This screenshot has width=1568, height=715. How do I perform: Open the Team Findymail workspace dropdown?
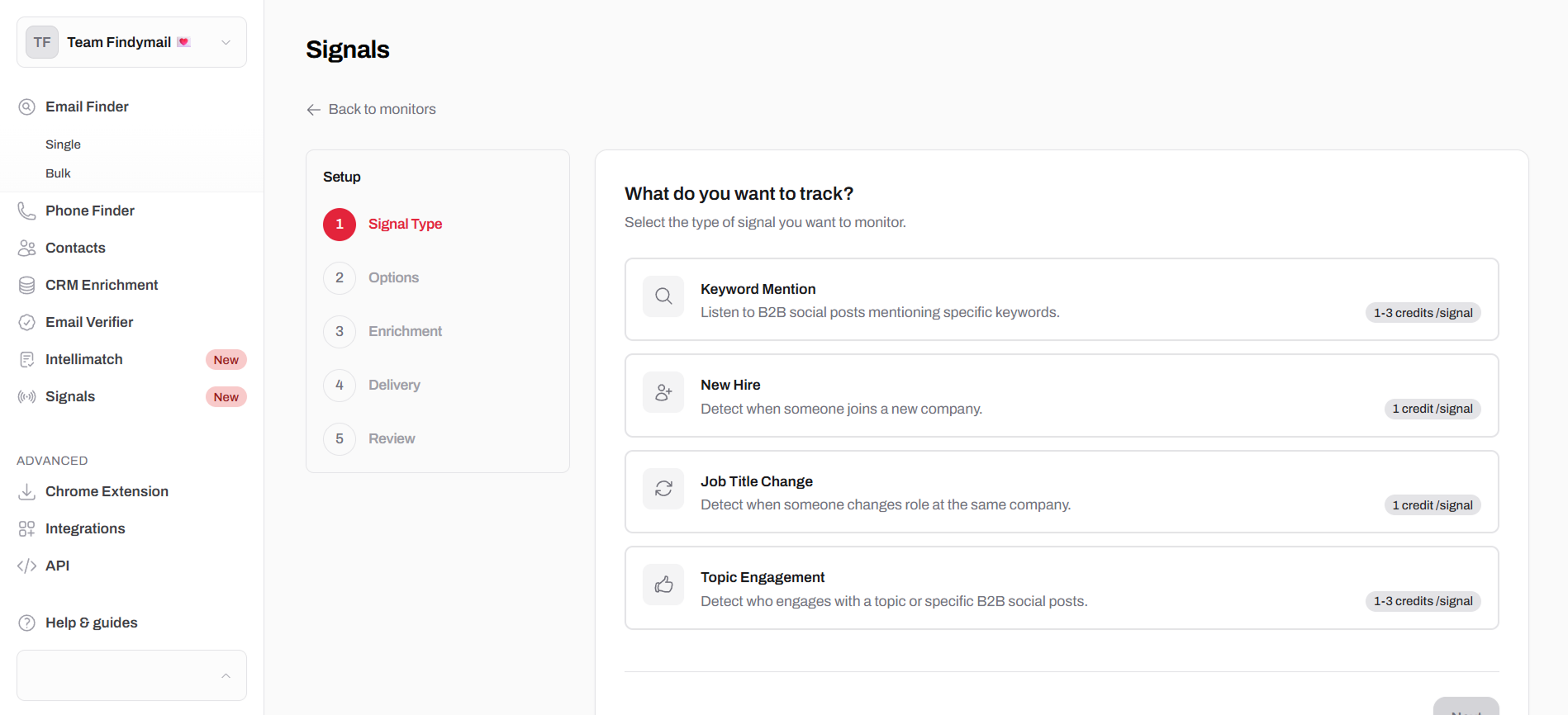[131, 42]
